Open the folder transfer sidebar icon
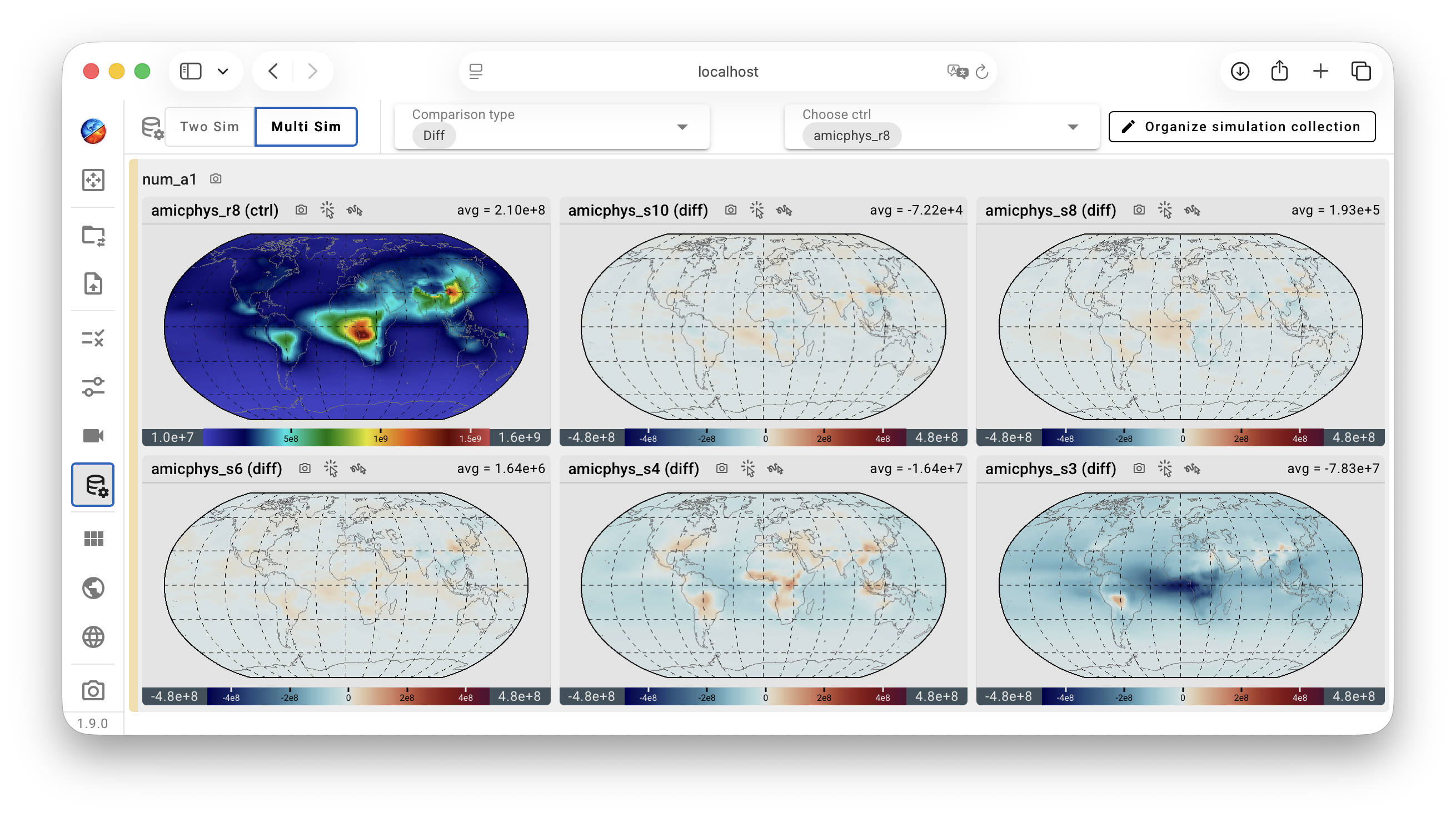The width and height of the screenshot is (1456, 817). pos(93,236)
